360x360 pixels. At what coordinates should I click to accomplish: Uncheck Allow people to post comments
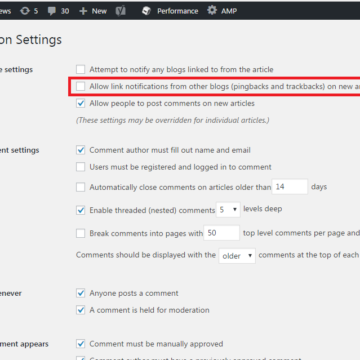tap(80, 103)
